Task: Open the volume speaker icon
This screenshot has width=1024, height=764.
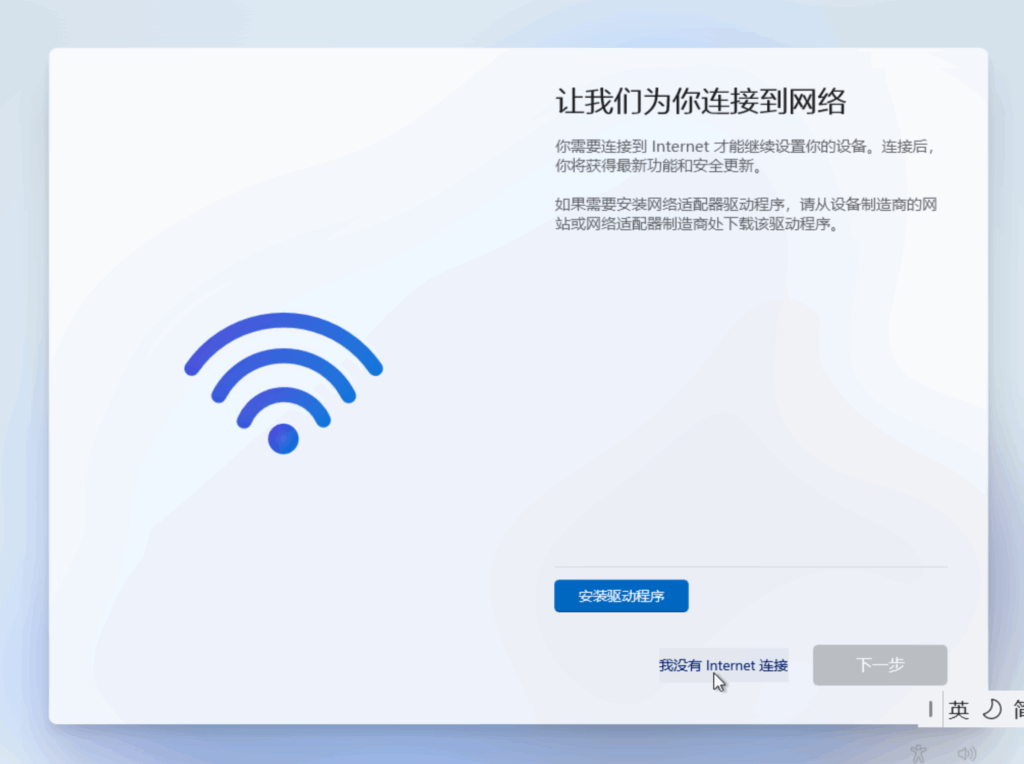Action: tap(967, 754)
